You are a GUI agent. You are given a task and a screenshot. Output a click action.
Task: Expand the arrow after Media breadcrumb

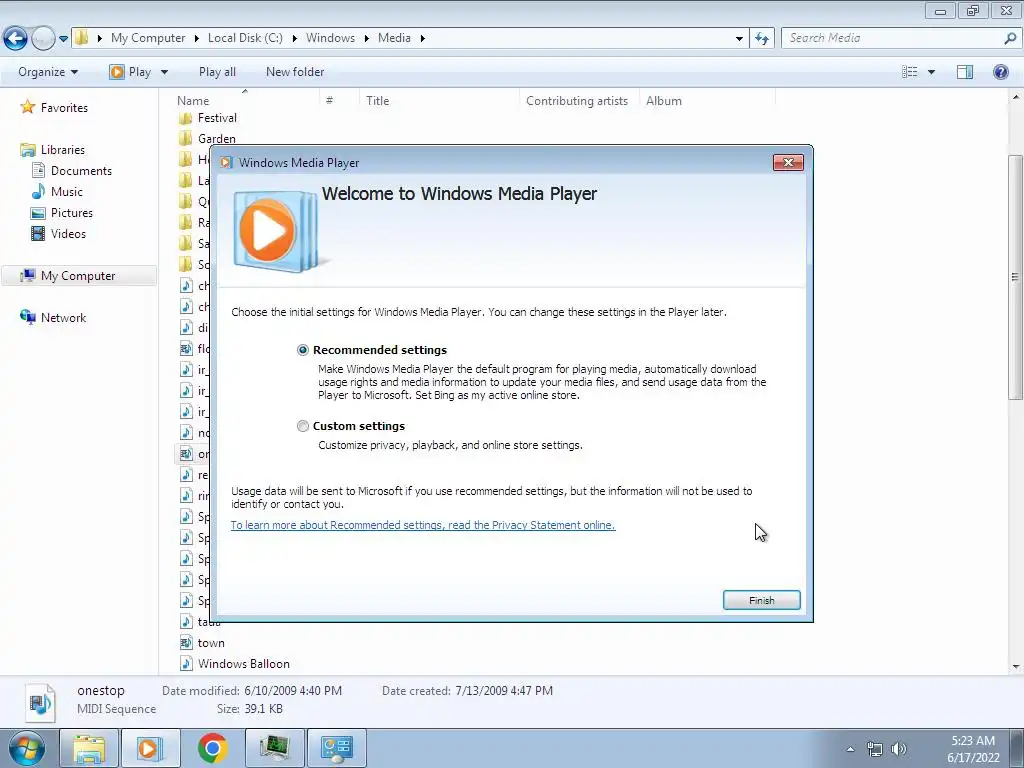click(x=423, y=39)
